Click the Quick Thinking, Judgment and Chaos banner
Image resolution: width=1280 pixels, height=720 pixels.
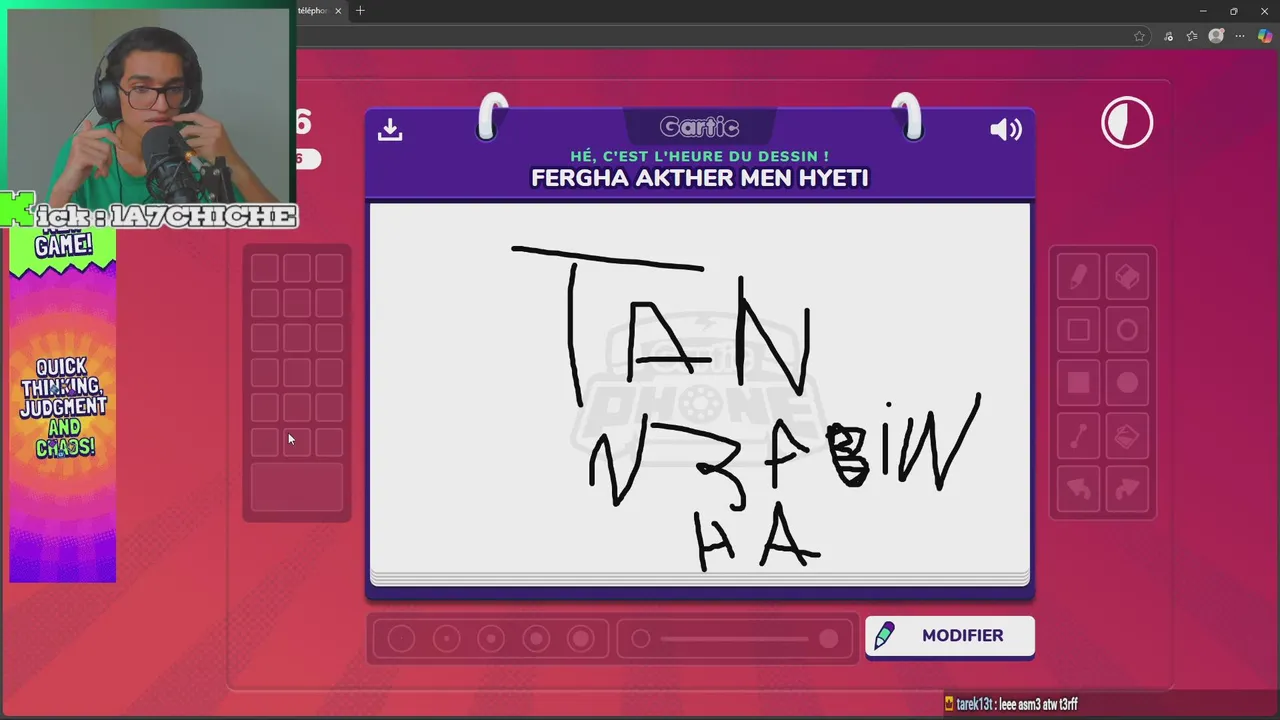click(x=63, y=407)
